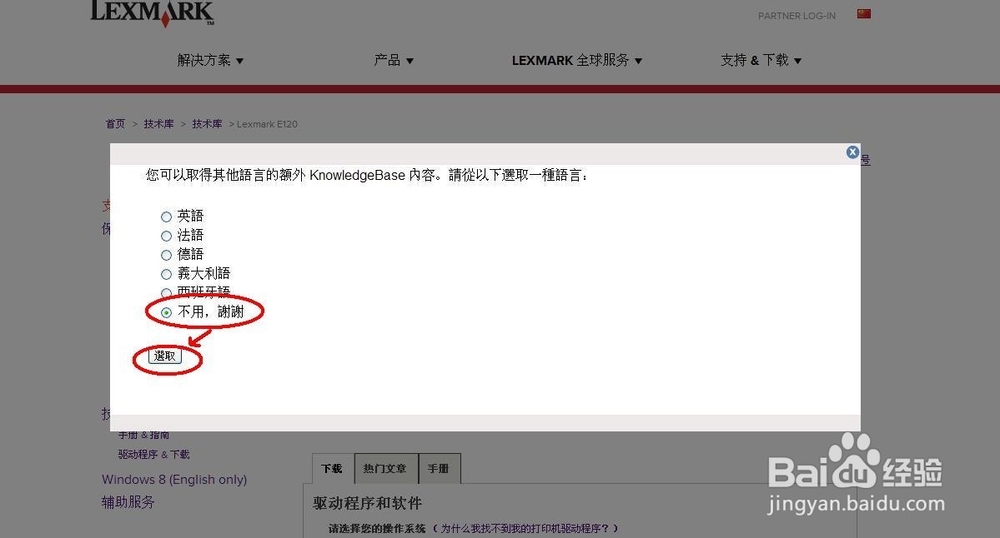The height and width of the screenshot is (538, 1000).
Task: Switch to the 手册 tab
Action: [x=439, y=469]
